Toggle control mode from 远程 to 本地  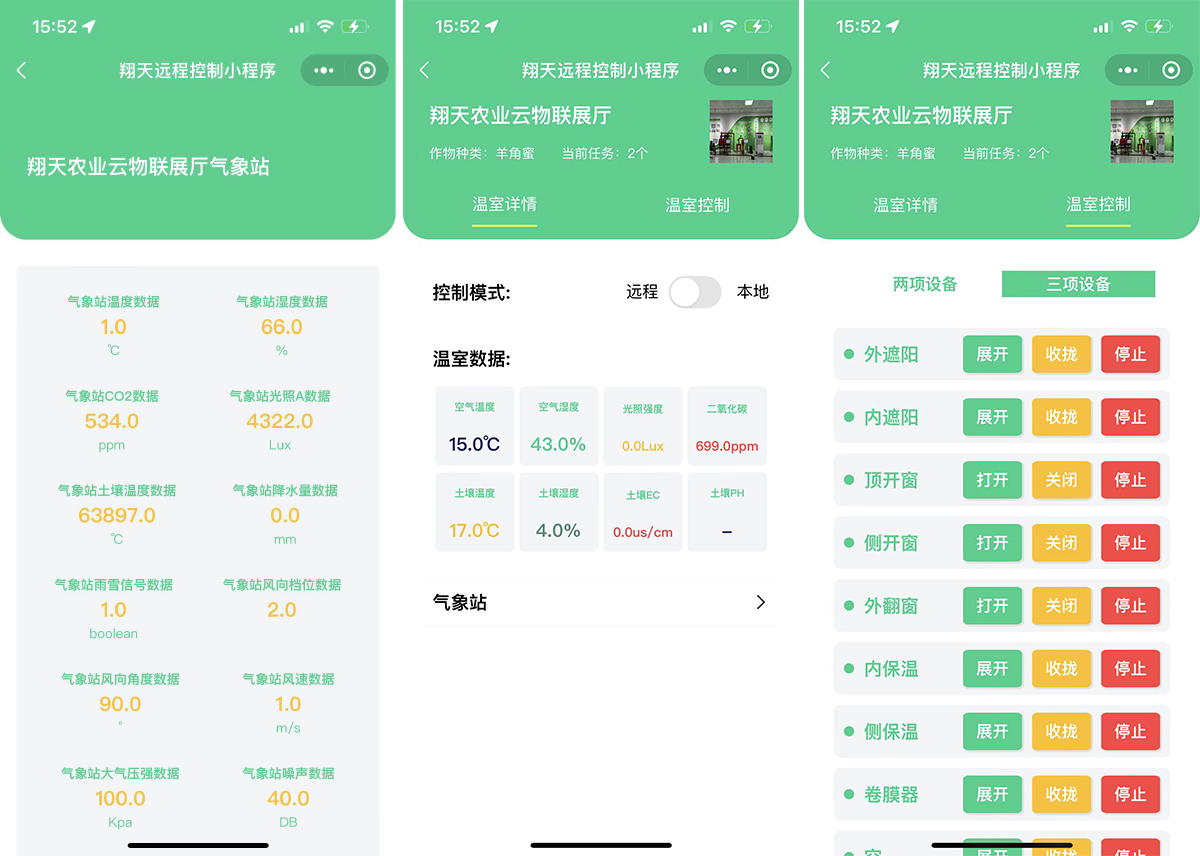(695, 292)
